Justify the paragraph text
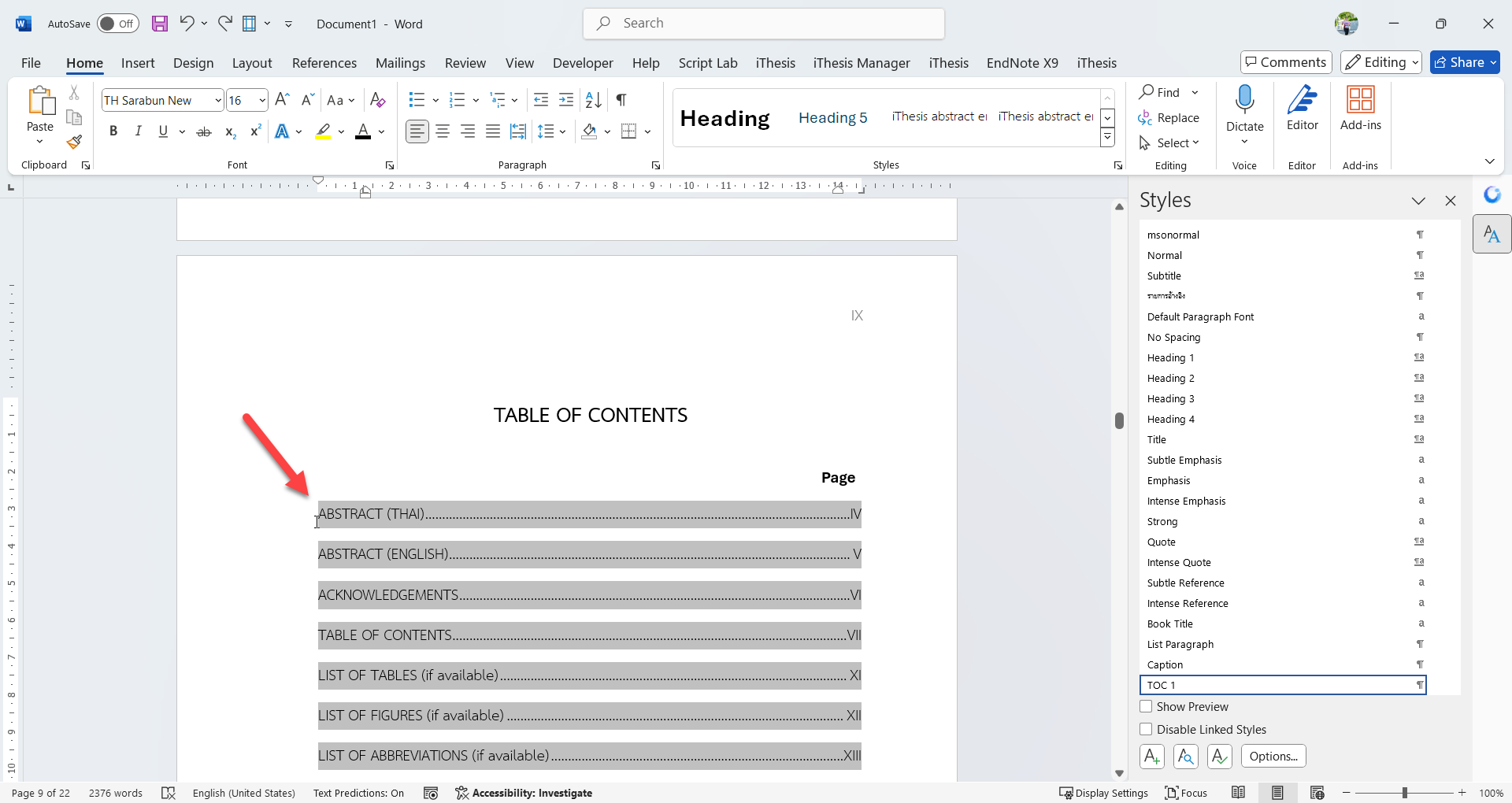Screen dimensions: 1512x803 493,131
